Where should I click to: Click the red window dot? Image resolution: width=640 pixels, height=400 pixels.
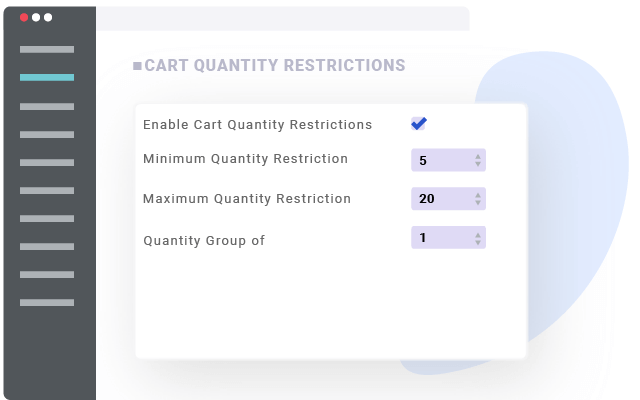point(24,17)
